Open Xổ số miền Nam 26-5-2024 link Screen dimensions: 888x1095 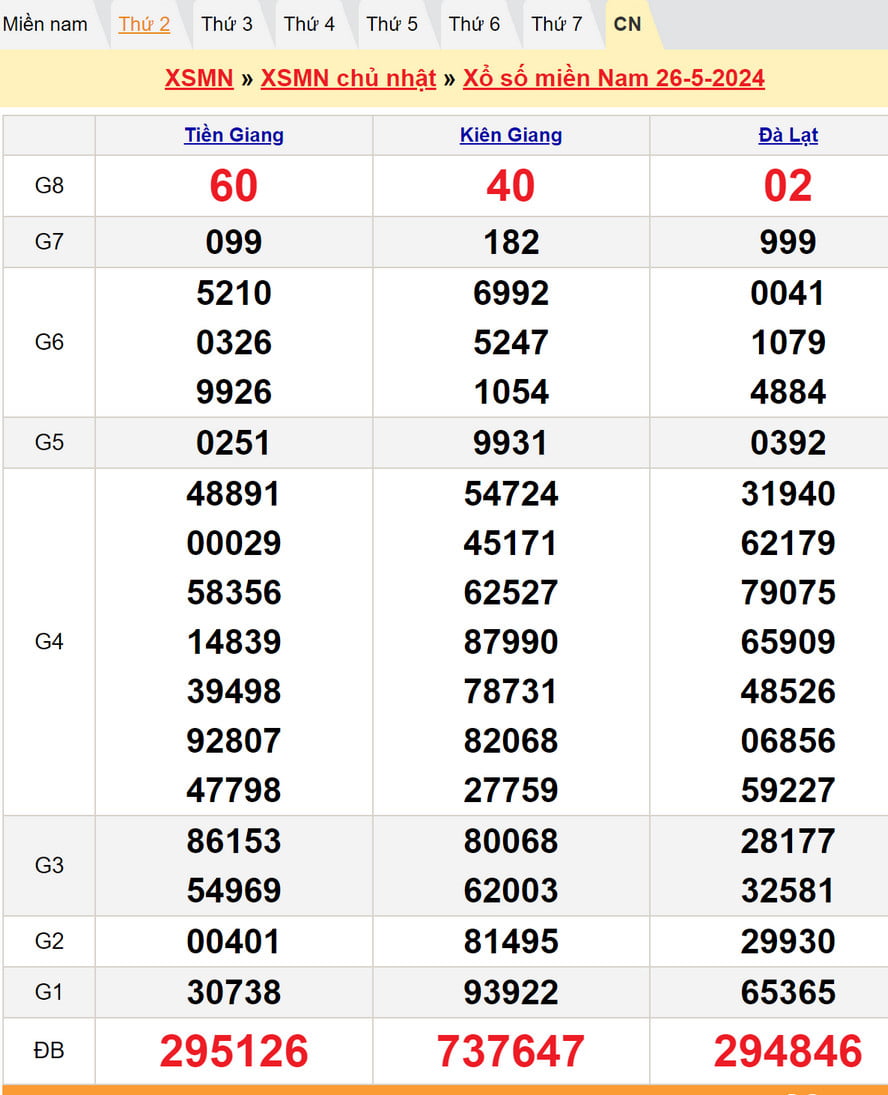pyautogui.click(x=613, y=79)
